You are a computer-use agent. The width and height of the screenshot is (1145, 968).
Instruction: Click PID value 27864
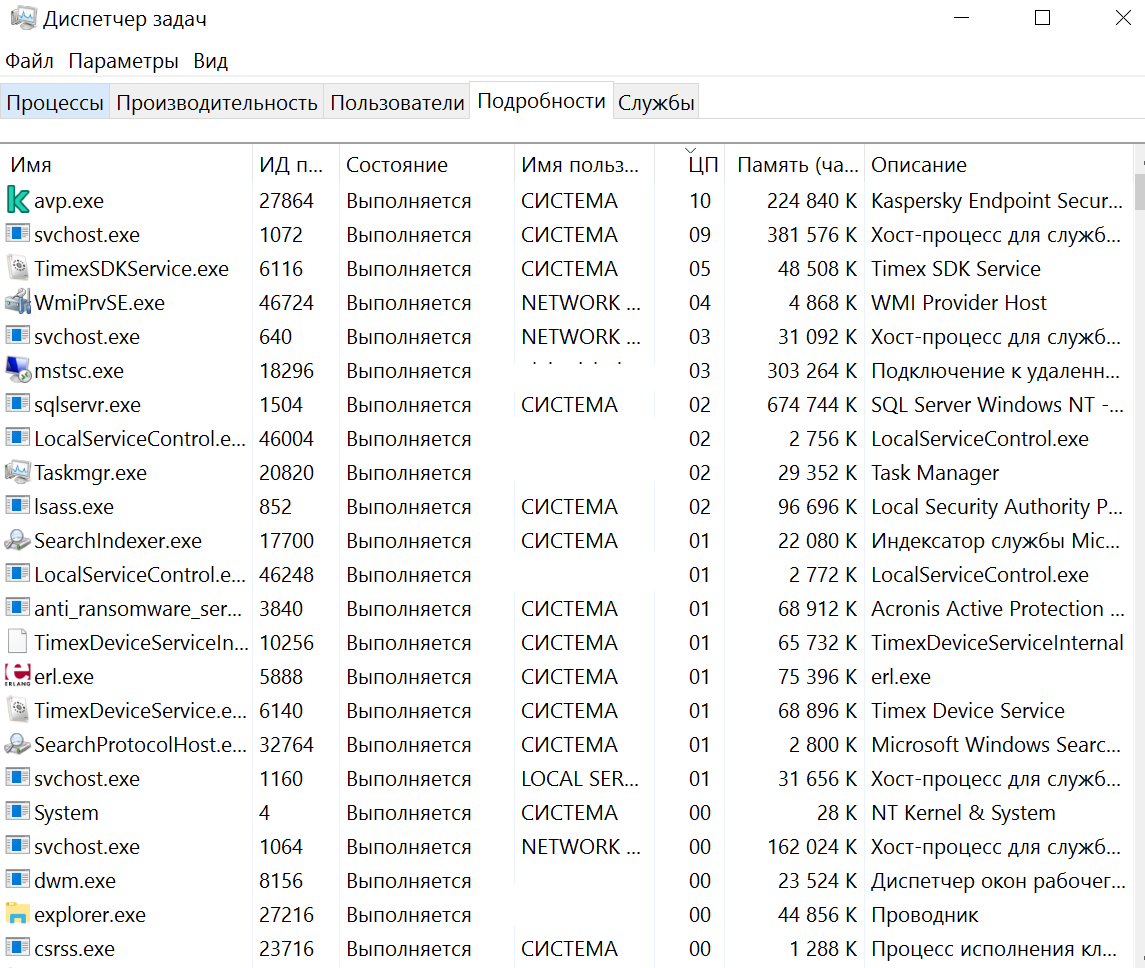point(286,201)
